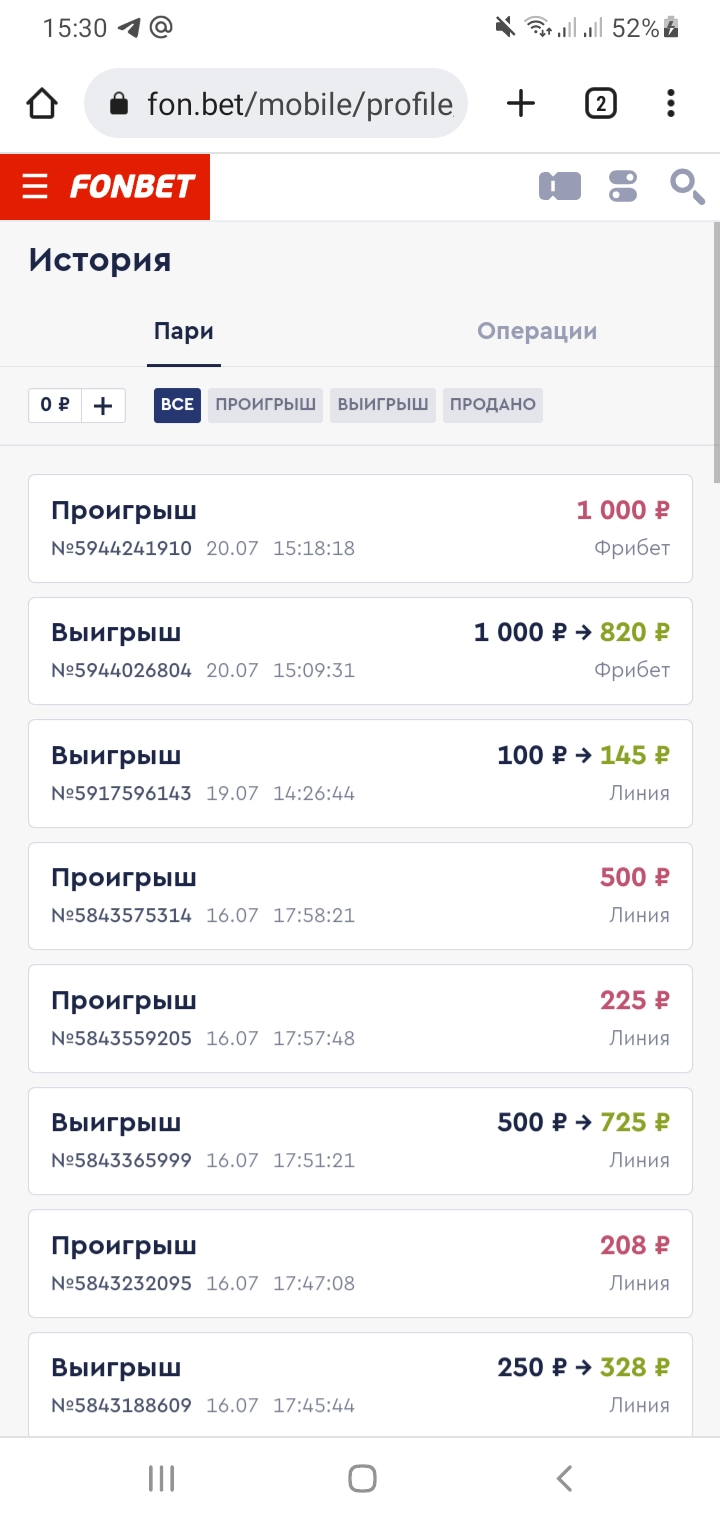Open the browser three-dot menu
Screen dimensions: 720x1520
coord(670,103)
